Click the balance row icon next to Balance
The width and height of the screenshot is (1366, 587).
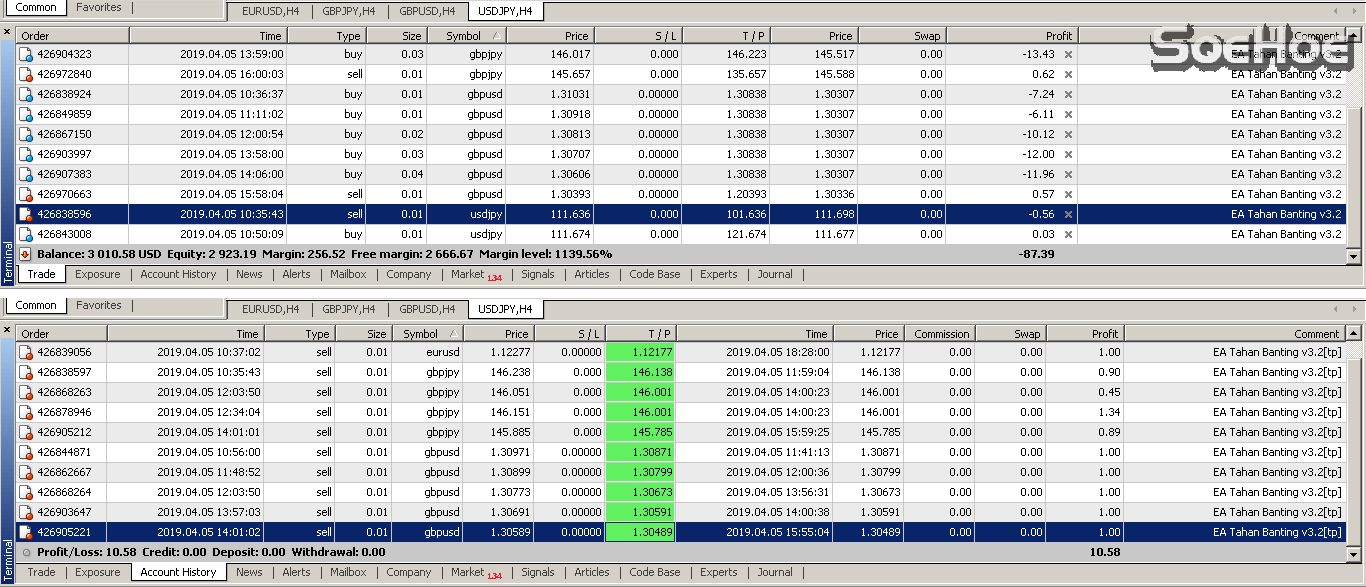(26, 254)
